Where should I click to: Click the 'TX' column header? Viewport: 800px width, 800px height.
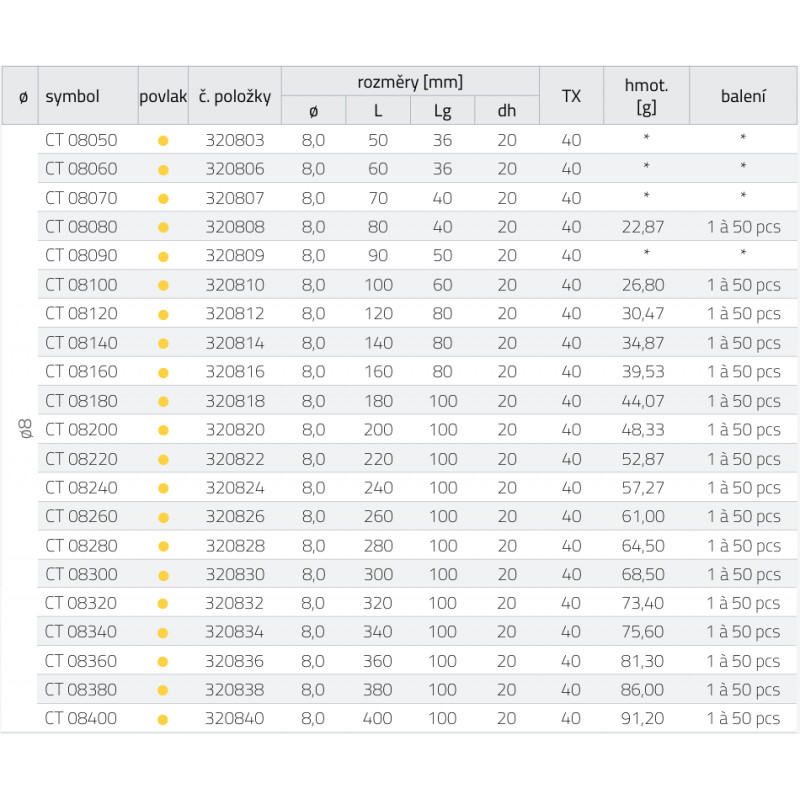click(571, 96)
